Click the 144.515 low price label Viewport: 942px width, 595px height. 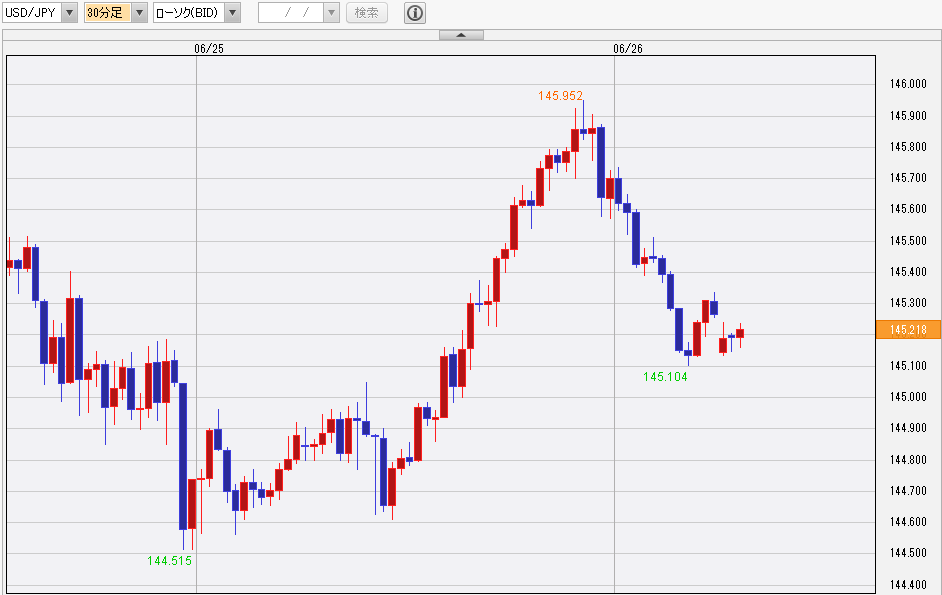(x=169, y=561)
